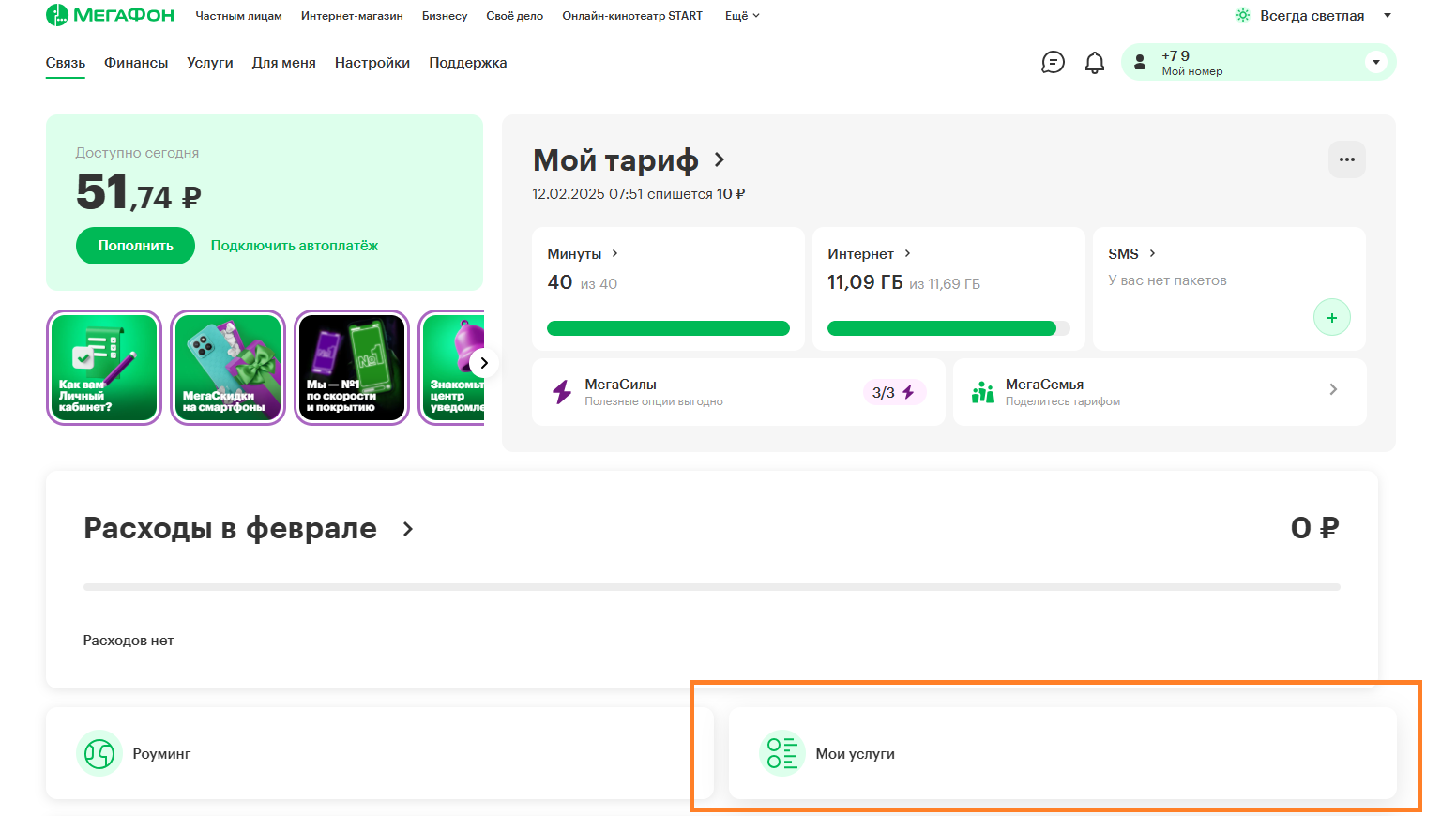Open story "Как вам Личный кабинет?"
1456x816 pixels.
tap(104, 368)
